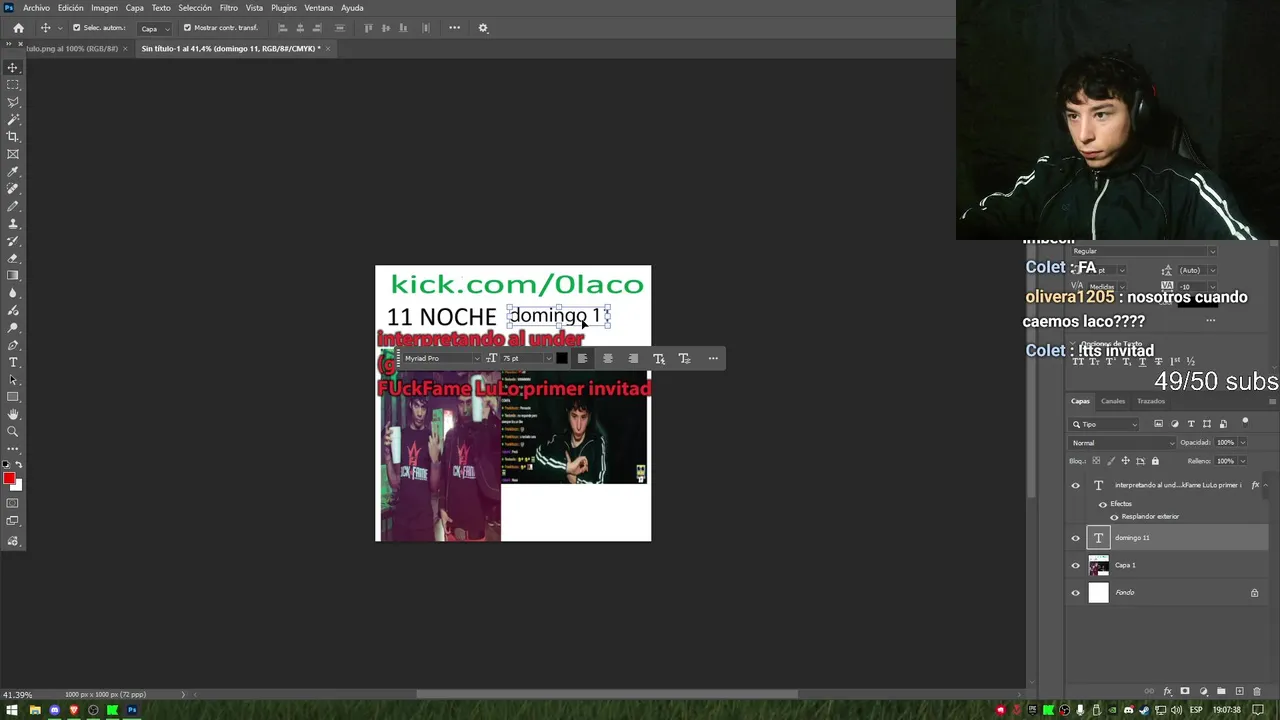
Task: Open blending mode Normal dropdown
Action: (x=1122, y=443)
